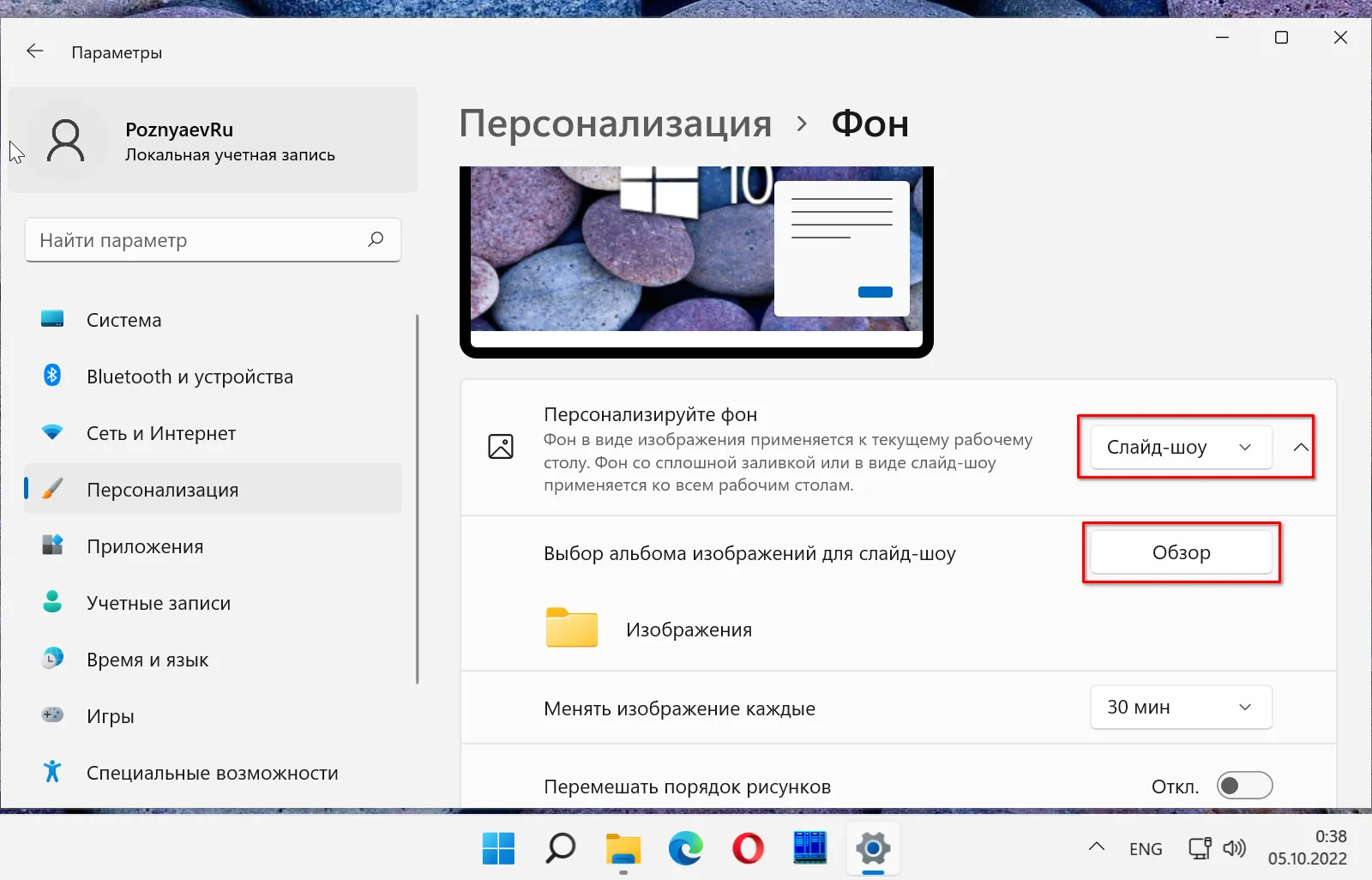Launch Microsoft Edge from taskbar
The height and width of the screenshot is (880, 1372).
686,848
